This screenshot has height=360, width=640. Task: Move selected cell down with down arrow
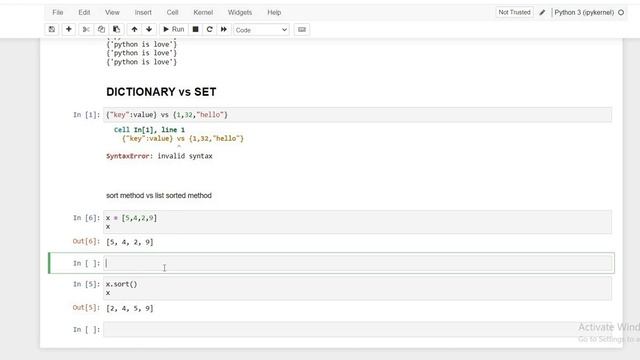coord(149,29)
